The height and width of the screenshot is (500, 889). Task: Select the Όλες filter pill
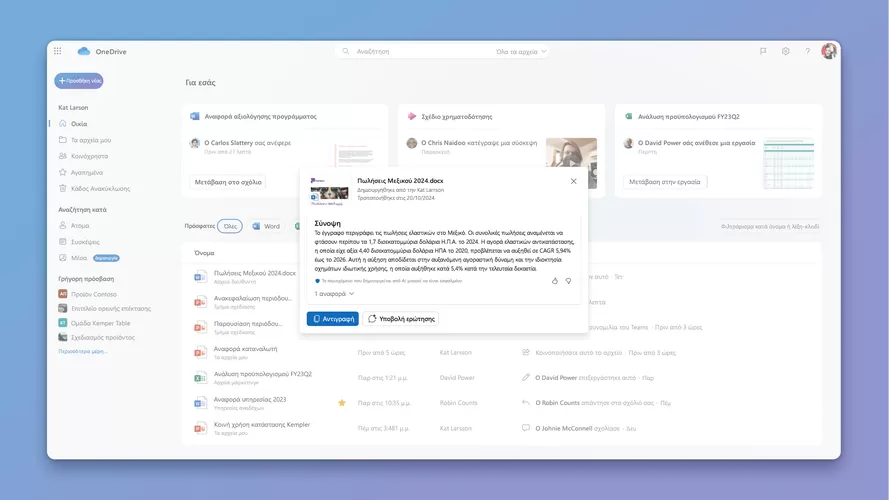coord(230,226)
